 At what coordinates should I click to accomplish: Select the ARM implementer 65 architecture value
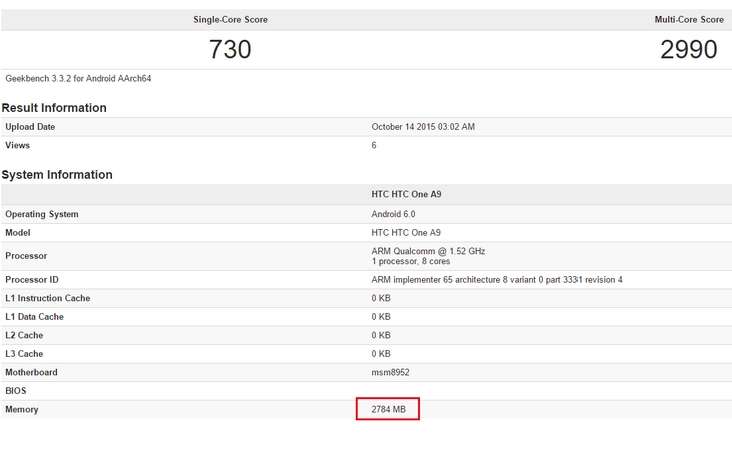tap(497, 280)
